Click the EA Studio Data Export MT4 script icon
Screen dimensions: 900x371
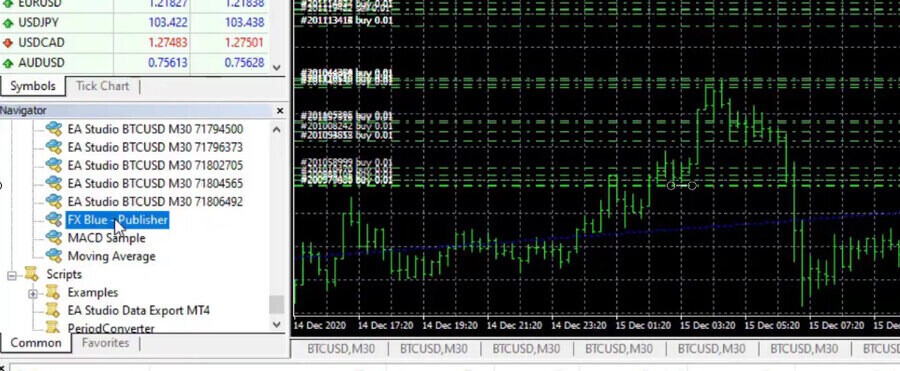(x=53, y=311)
